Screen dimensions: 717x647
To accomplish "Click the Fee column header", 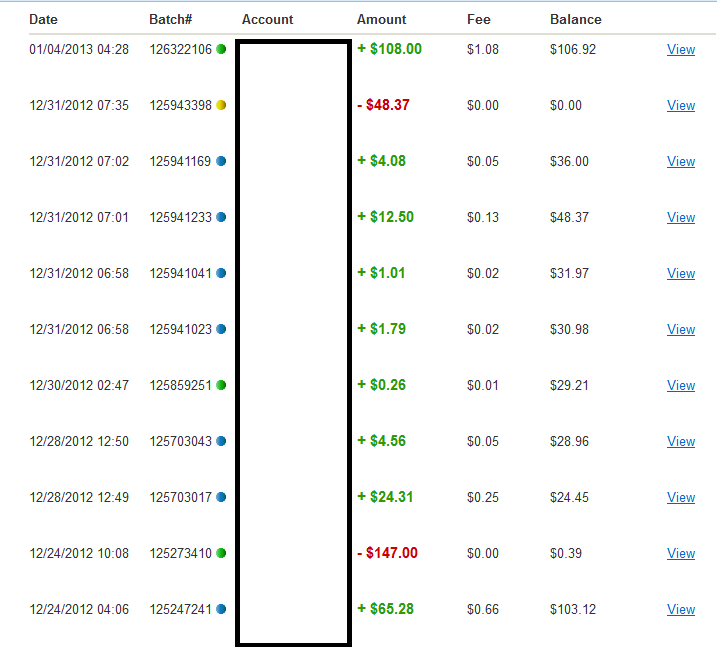I will pyautogui.click(x=478, y=19).
